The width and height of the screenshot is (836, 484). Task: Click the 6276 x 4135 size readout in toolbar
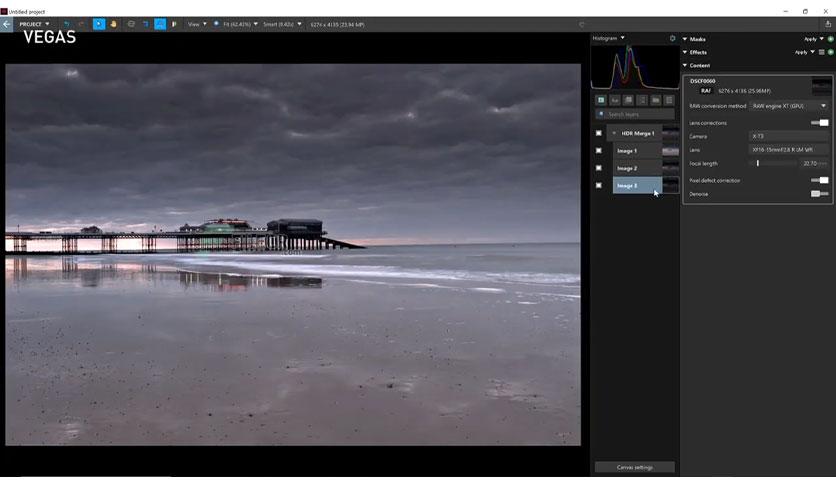[337, 25]
